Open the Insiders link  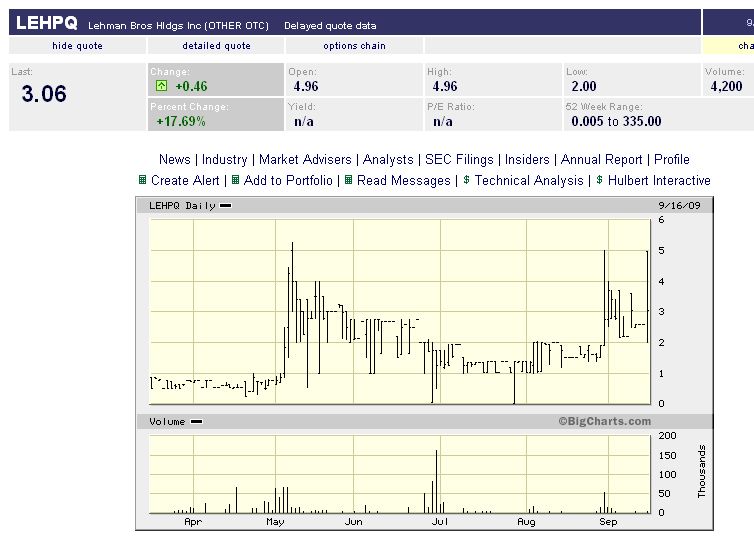pyautogui.click(x=527, y=159)
